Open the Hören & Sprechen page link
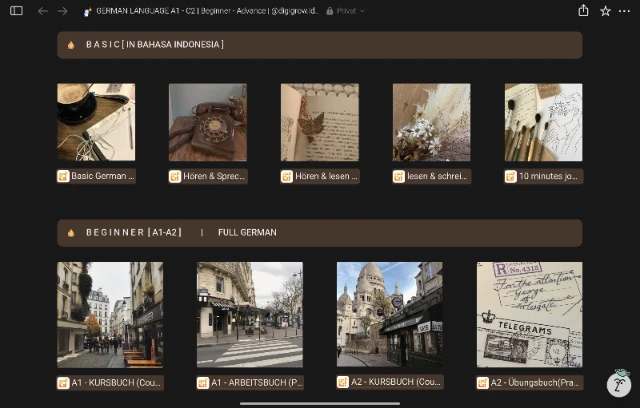This screenshot has width=640, height=408. coord(208,176)
